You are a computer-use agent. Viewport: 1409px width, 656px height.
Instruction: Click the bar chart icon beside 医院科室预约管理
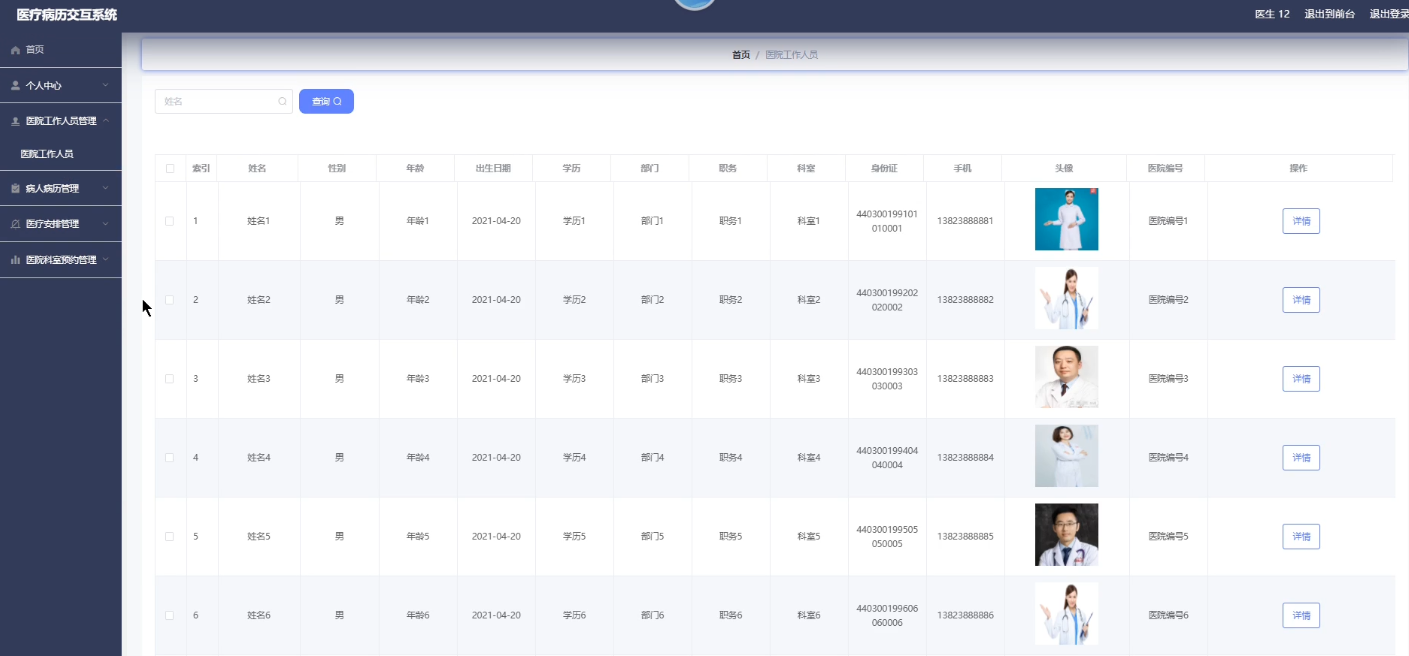click(15, 260)
